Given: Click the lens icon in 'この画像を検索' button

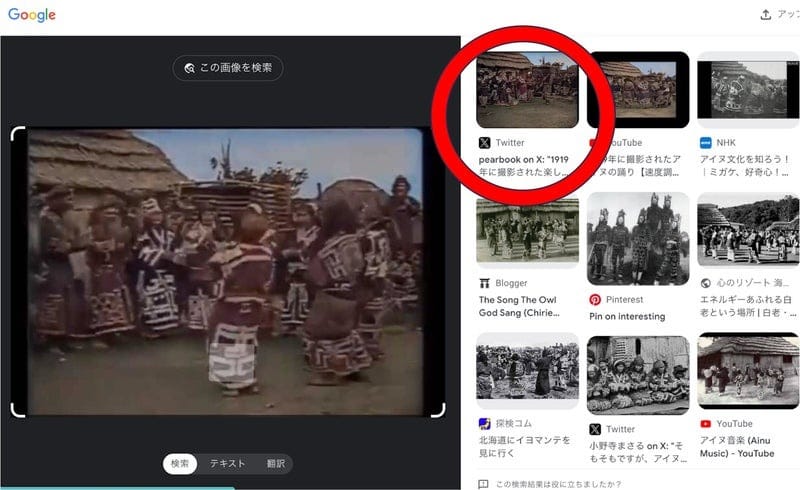Looking at the screenshot, I should (x=189, y=68).
